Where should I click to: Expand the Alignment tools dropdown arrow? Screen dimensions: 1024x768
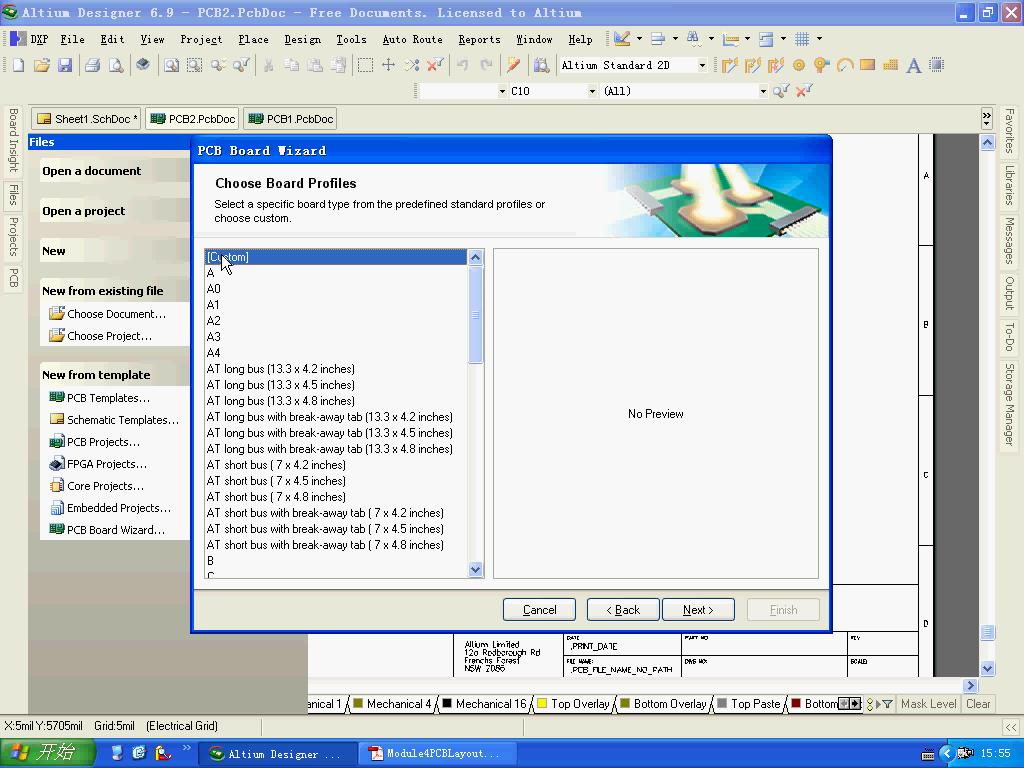(675, 39)
